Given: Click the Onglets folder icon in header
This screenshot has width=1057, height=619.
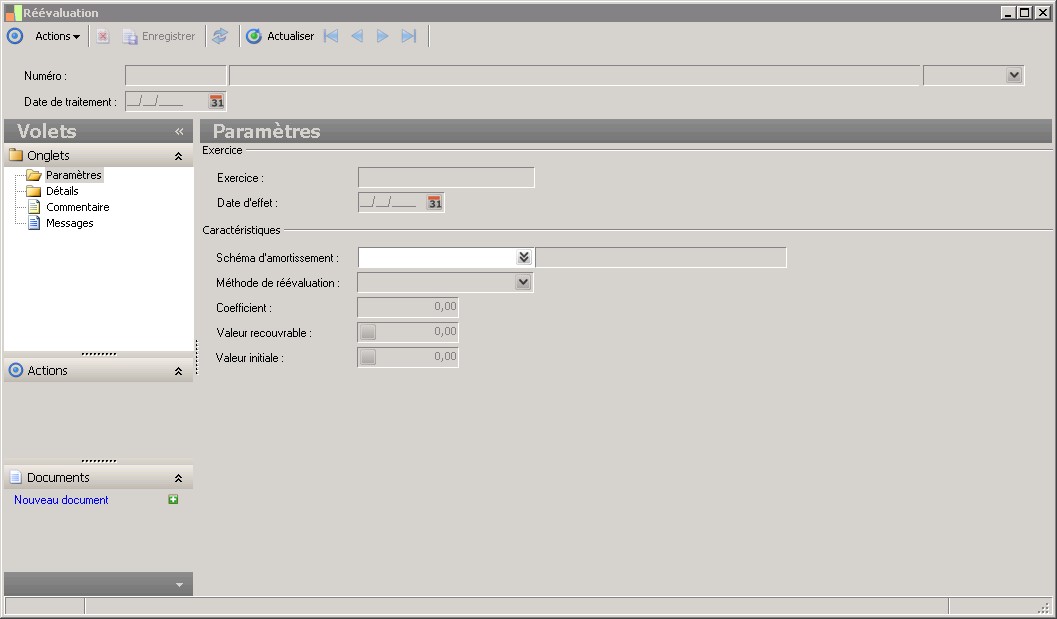Looking at the screenshot, I should point(16,155).
